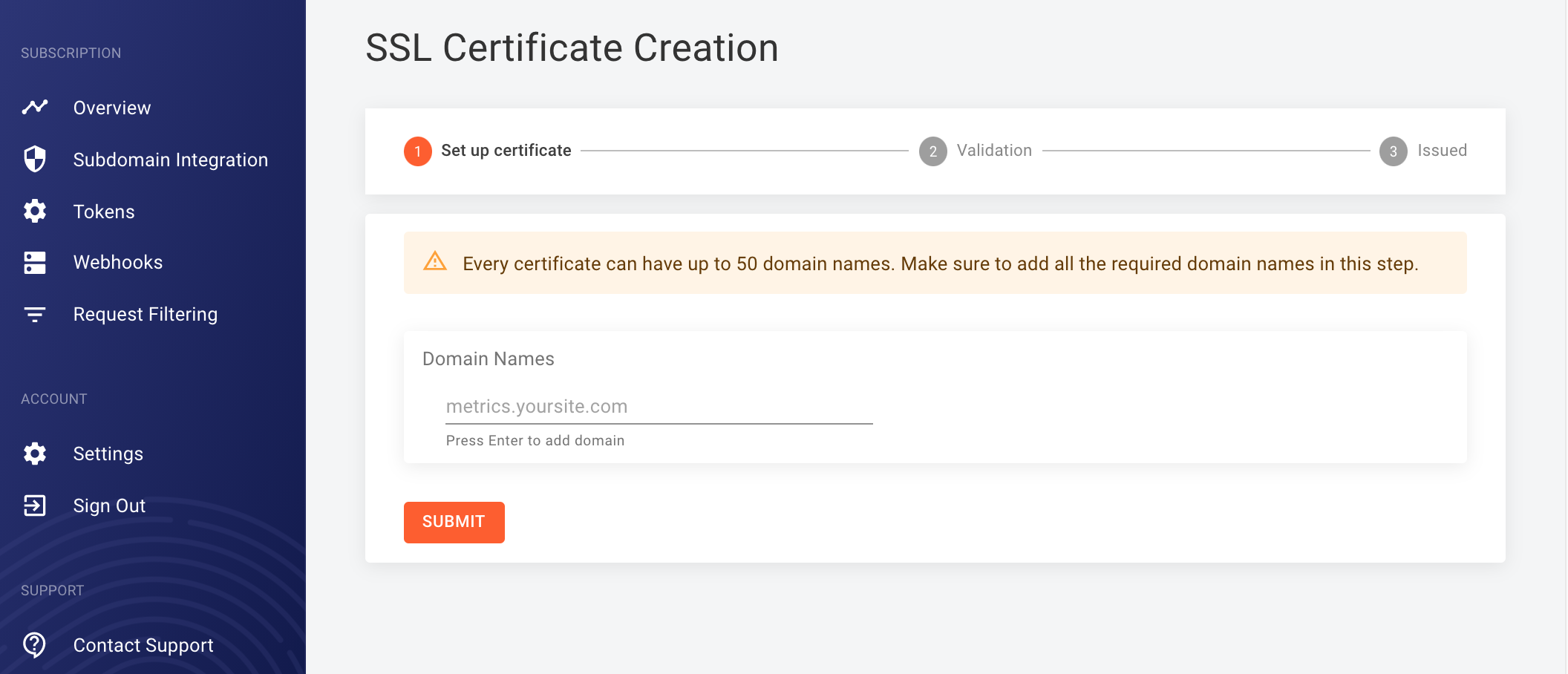Open account Settings

[x=108, y=454]
